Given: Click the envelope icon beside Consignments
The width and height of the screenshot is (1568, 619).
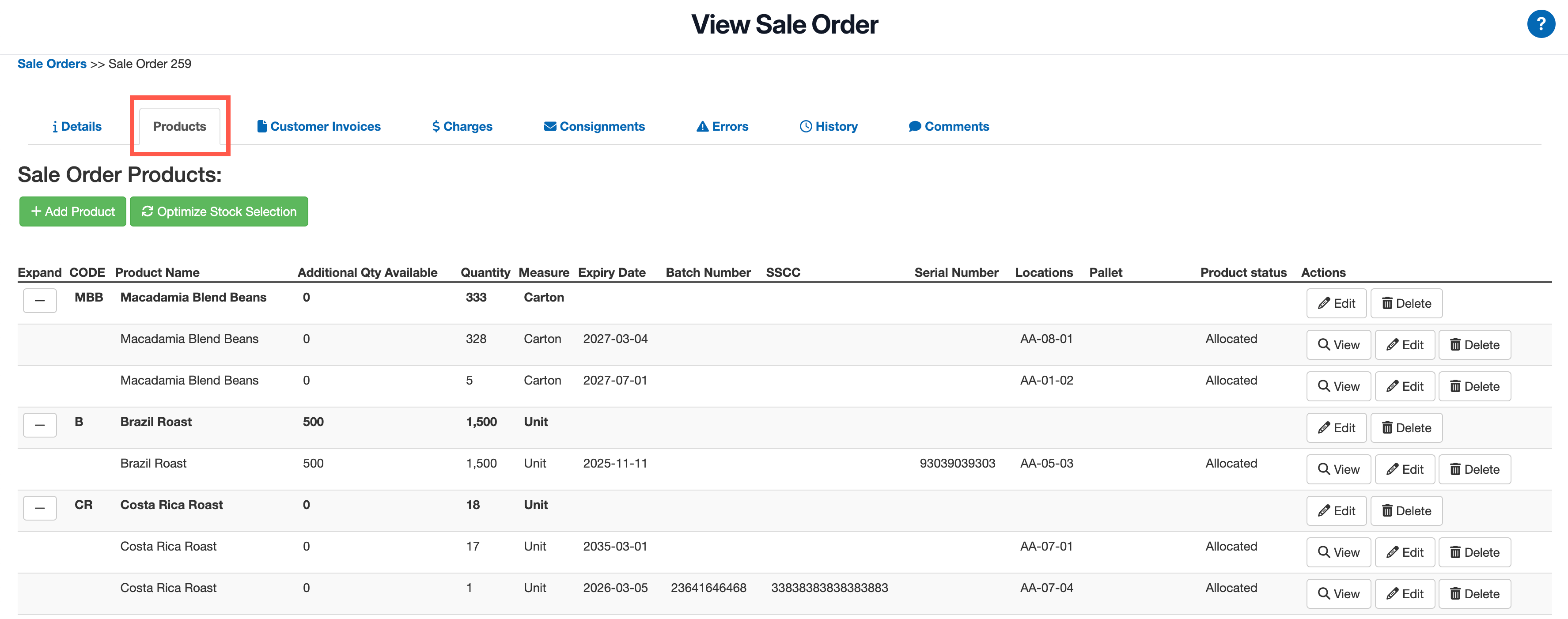Looking at the screenshot, I should (549, 126).
